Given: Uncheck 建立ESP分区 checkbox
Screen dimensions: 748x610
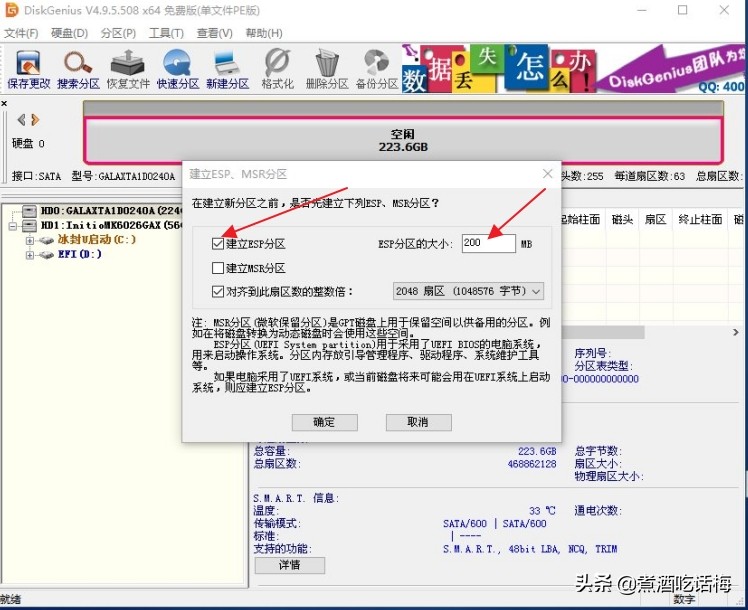Looking at the screenshot, I should [218, 244].
